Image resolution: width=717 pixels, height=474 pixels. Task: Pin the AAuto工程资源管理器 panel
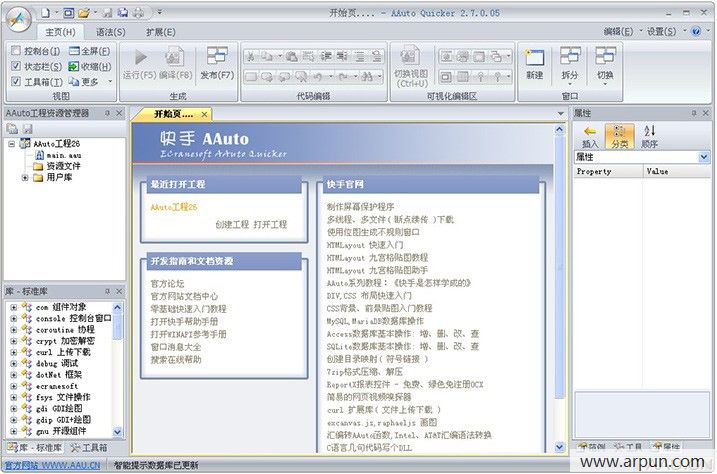107,113
